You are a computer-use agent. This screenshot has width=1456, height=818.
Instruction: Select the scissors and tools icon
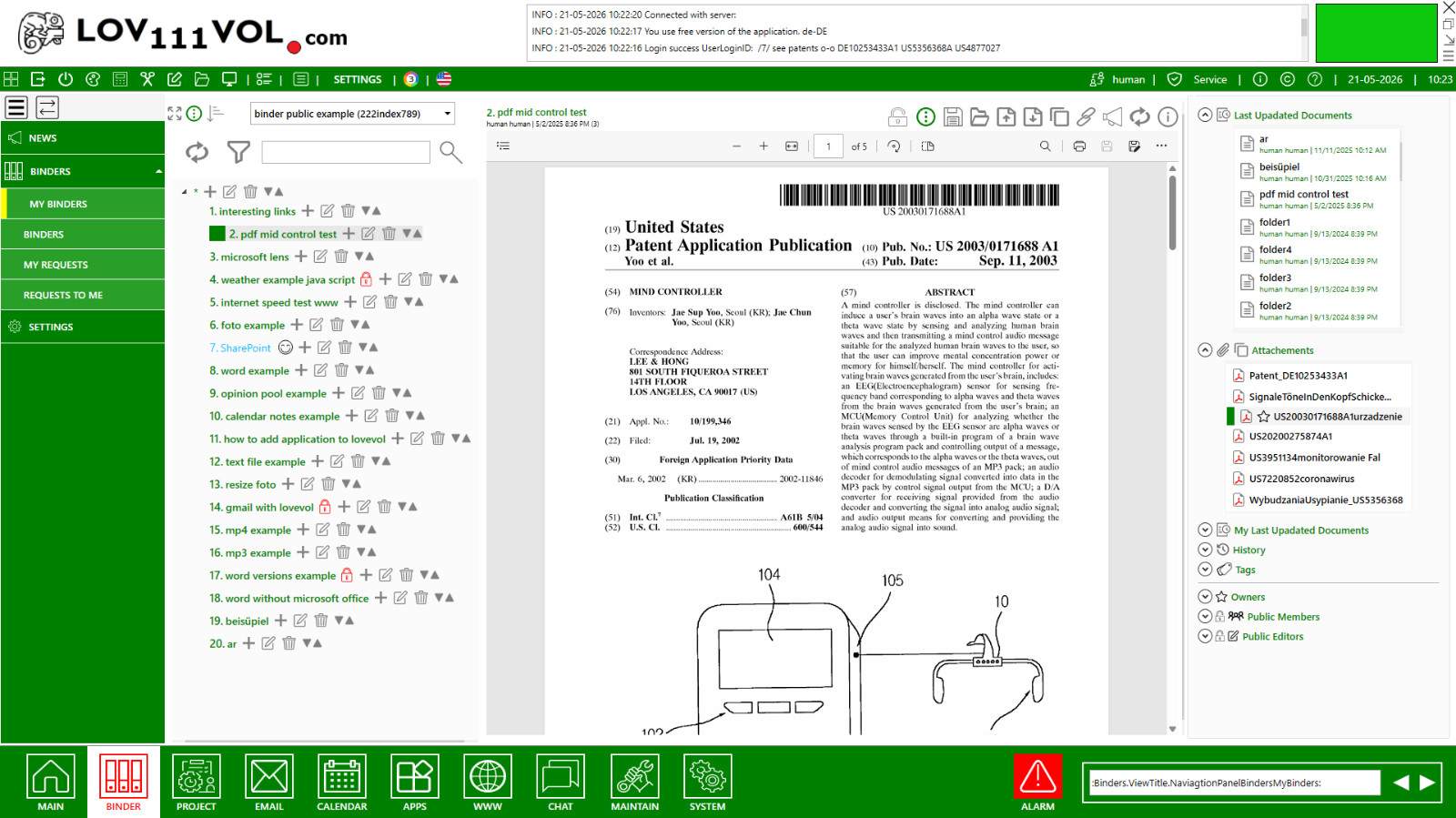tap(147, 79)
